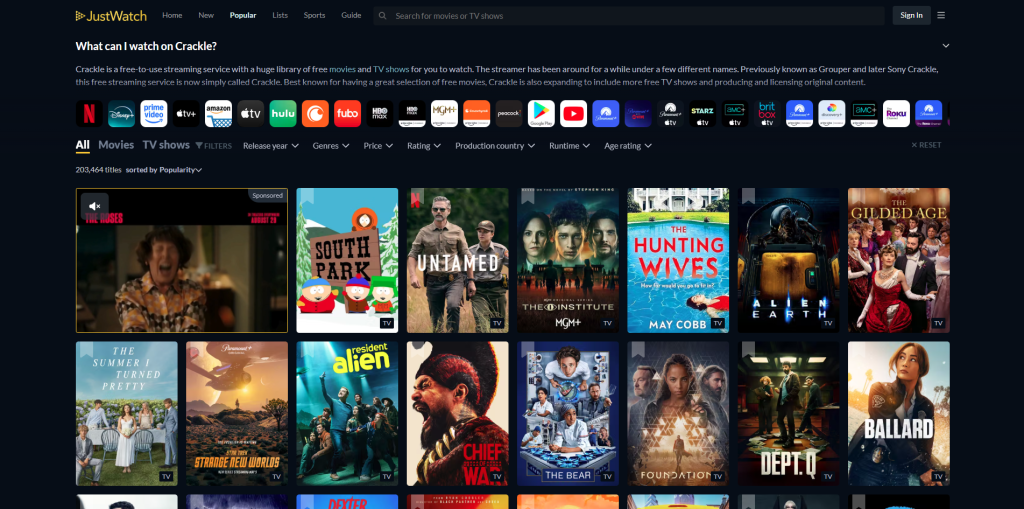Open the Age rating dropdown
This screenshot has width=1024, height=509.
pyautogui.click(x=628, y=146)
